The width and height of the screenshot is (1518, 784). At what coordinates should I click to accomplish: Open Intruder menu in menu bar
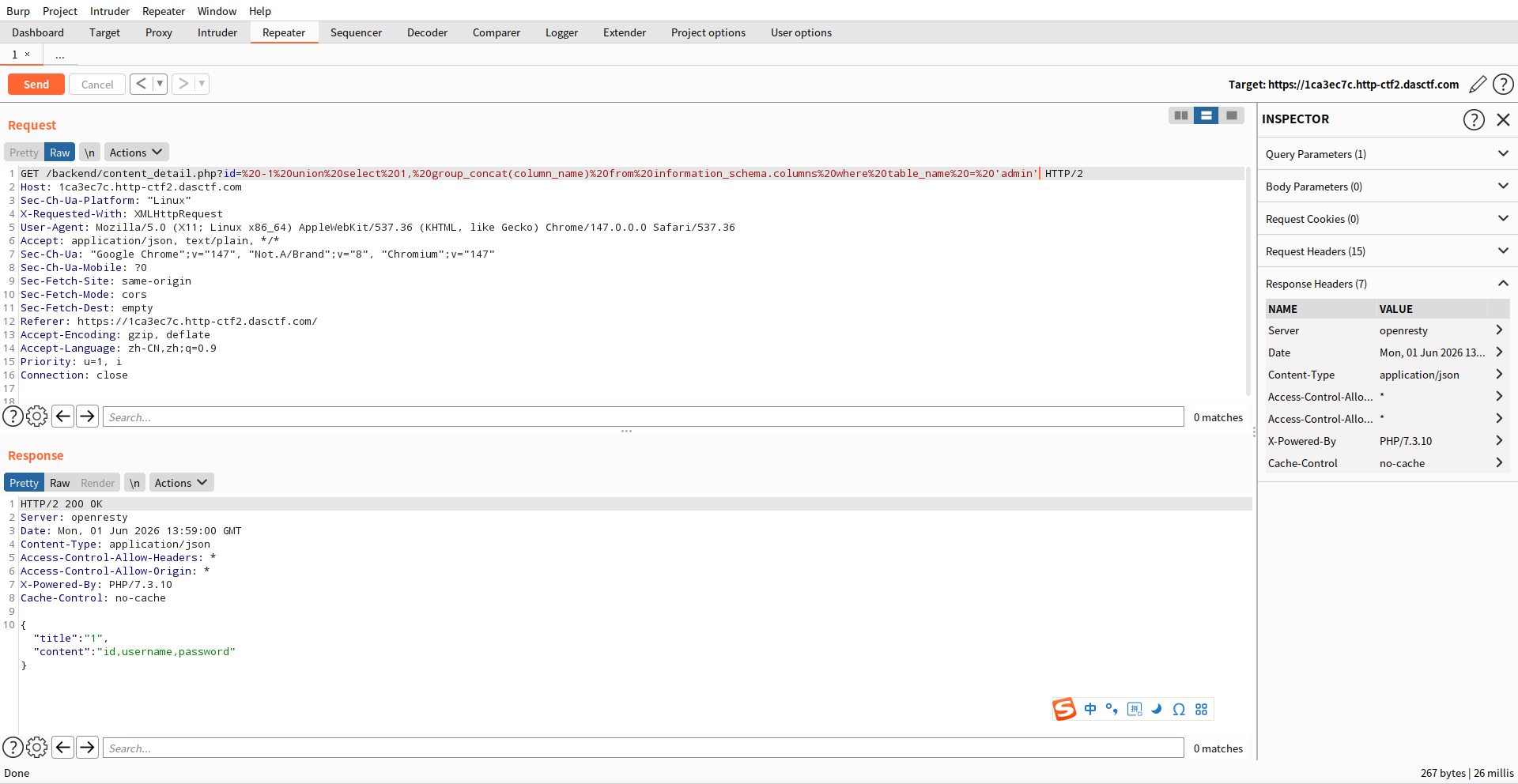110,11
